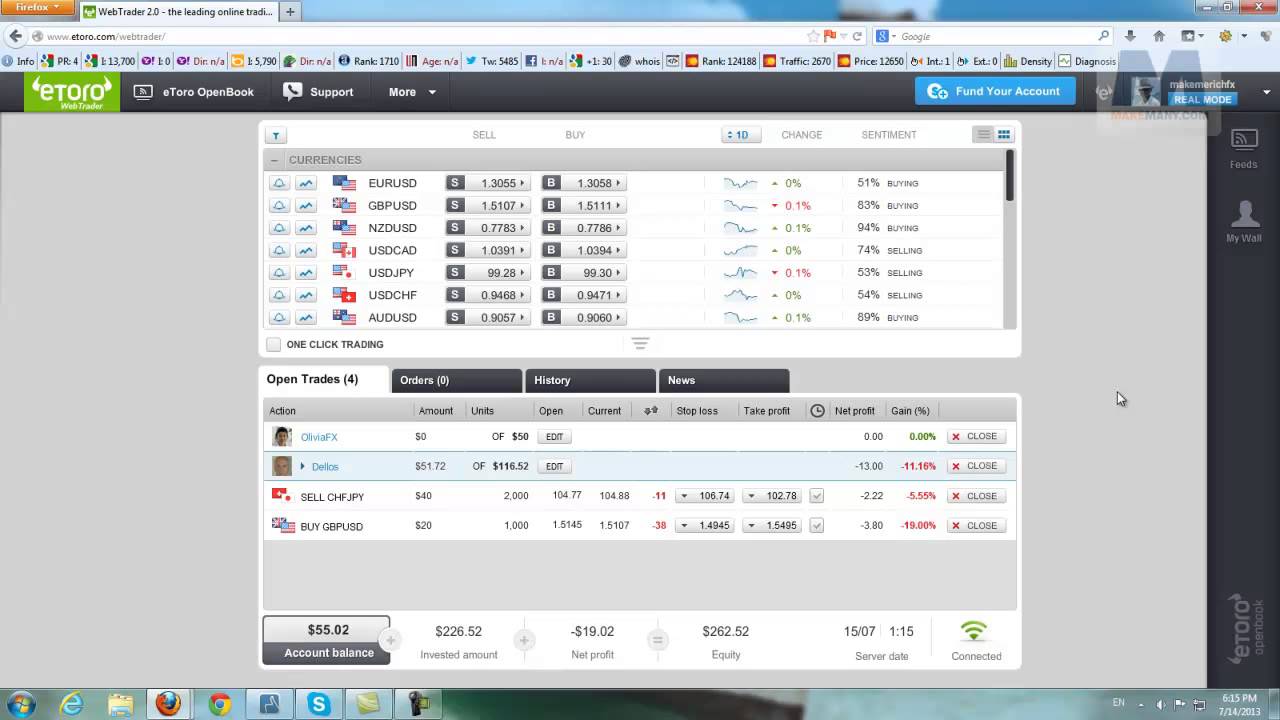This screenshot has height=720, width=1280.
Task: Enable One Click Trading checkbox
Action: pyautogui.click(x=273, y=344)
